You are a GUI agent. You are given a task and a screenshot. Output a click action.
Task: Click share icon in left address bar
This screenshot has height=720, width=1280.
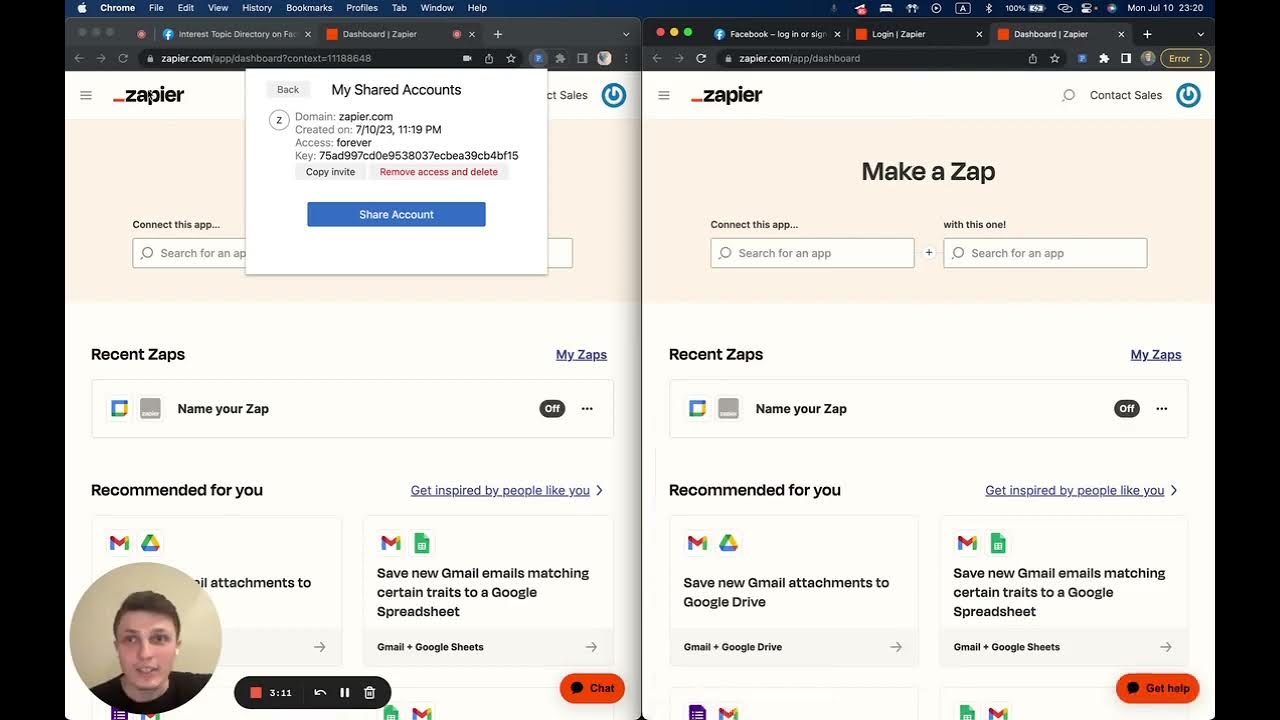click(489, 58)
